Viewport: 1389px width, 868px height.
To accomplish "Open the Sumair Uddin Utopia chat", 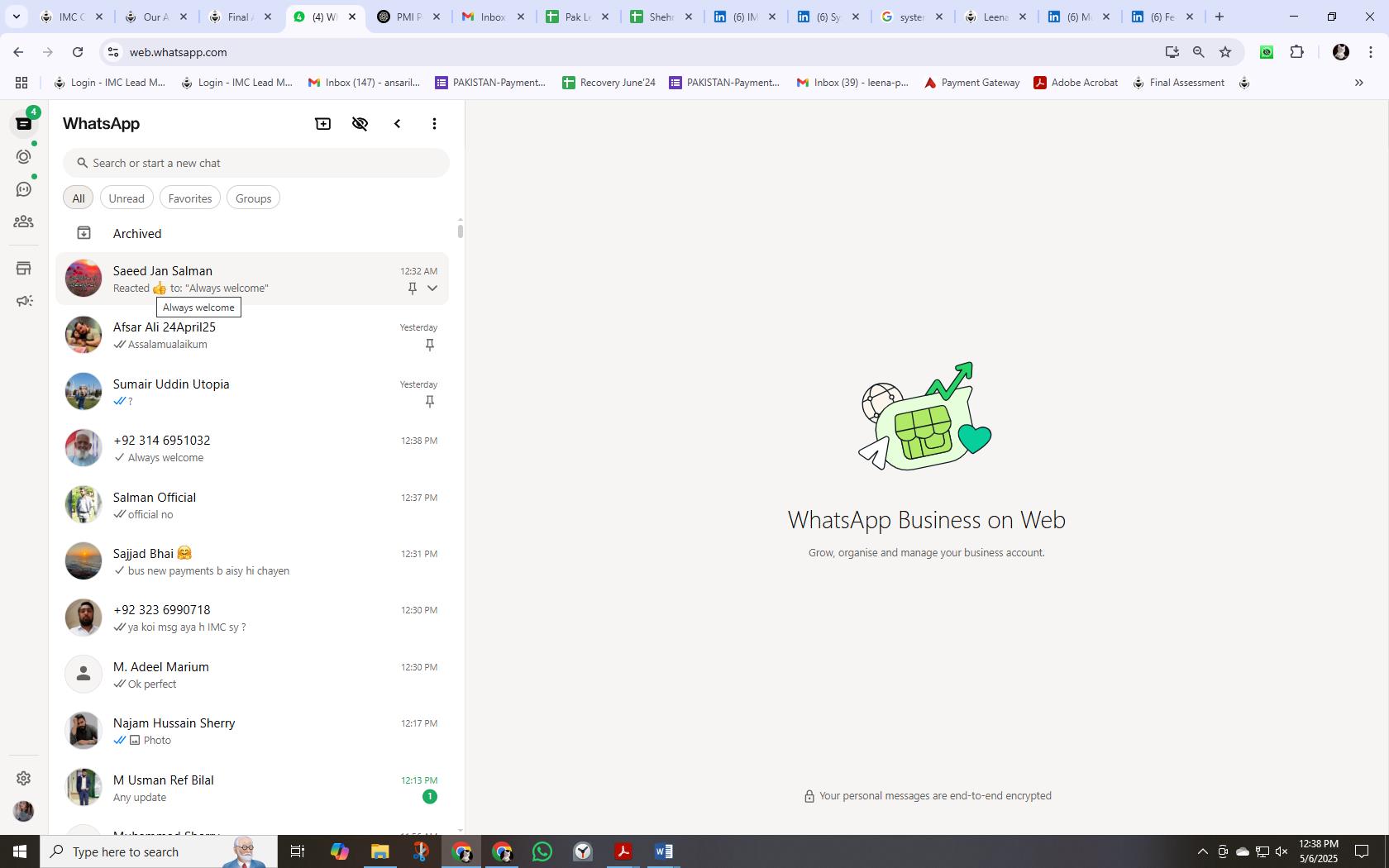I will point(252,392).
